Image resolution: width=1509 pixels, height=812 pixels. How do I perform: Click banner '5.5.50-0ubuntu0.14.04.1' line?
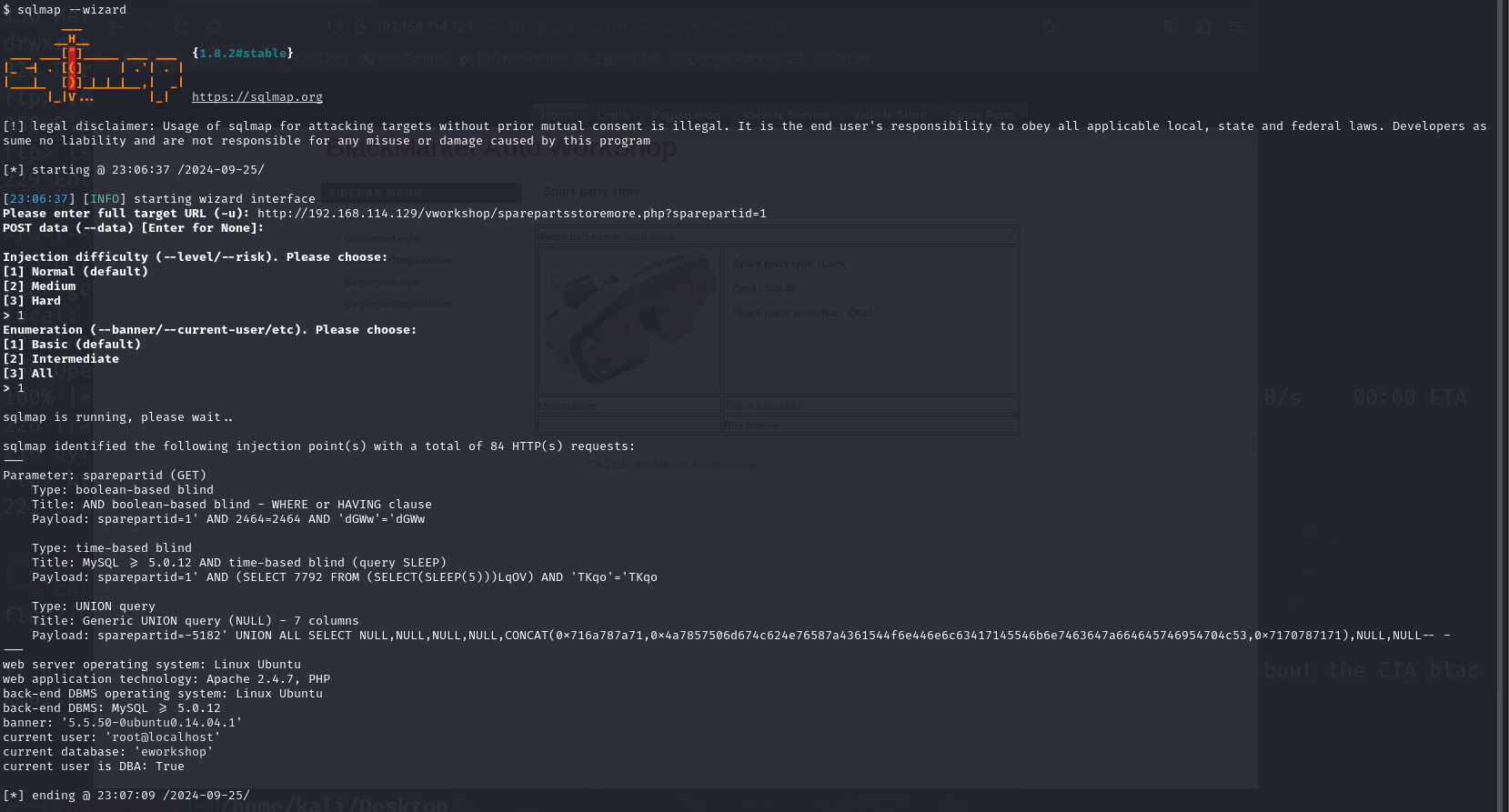click(123, 722)
